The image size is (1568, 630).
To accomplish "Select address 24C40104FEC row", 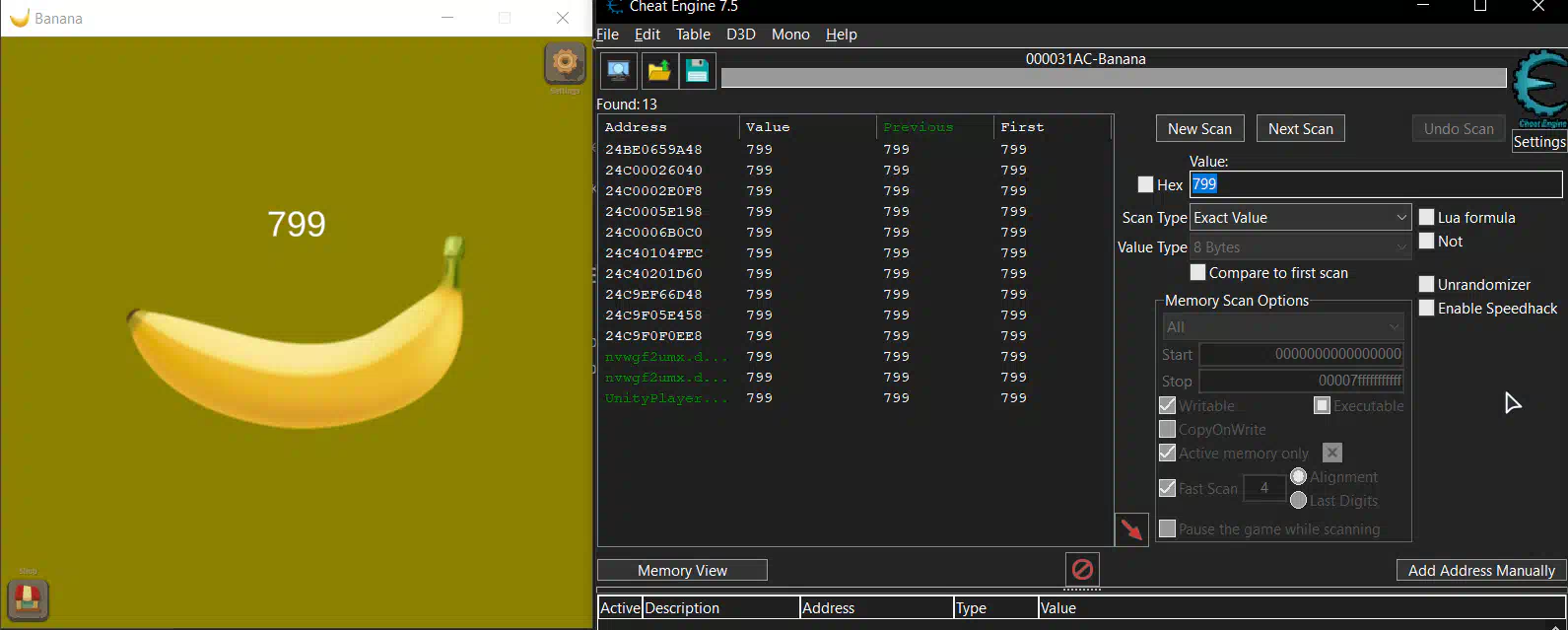I will (855, 253).
